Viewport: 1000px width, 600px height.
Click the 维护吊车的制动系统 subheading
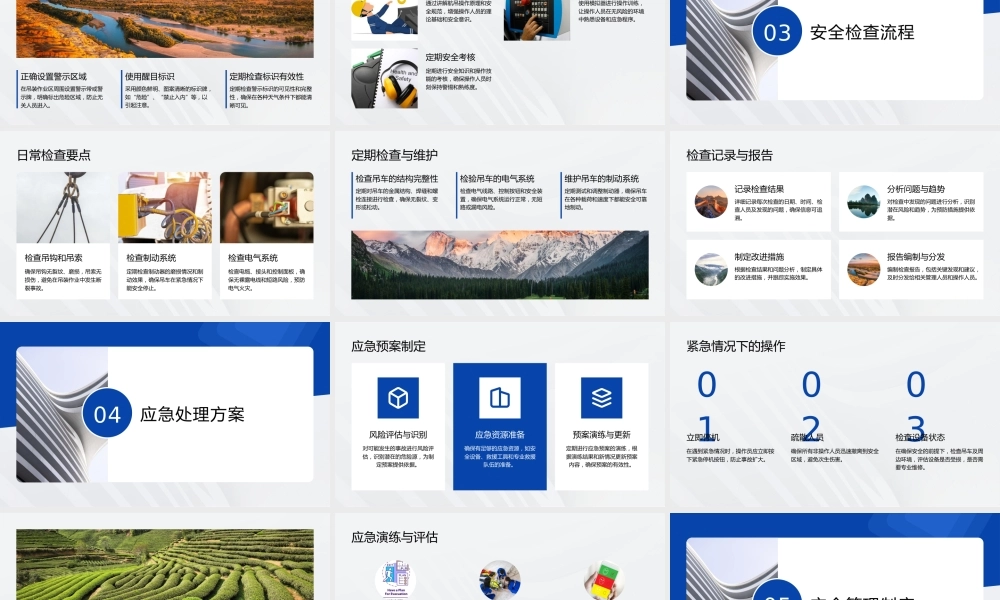click(x=601, y=179)
